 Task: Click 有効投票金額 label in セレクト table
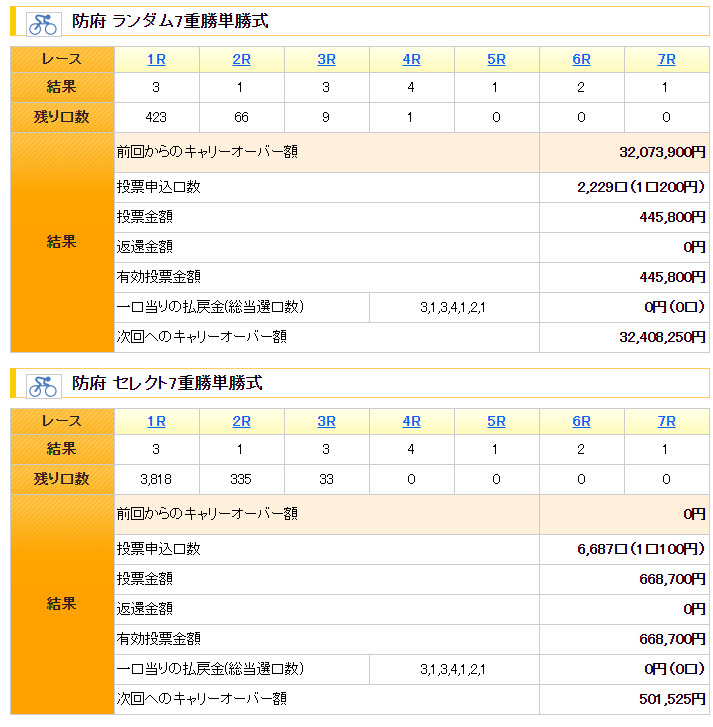(x=159, y=639)
